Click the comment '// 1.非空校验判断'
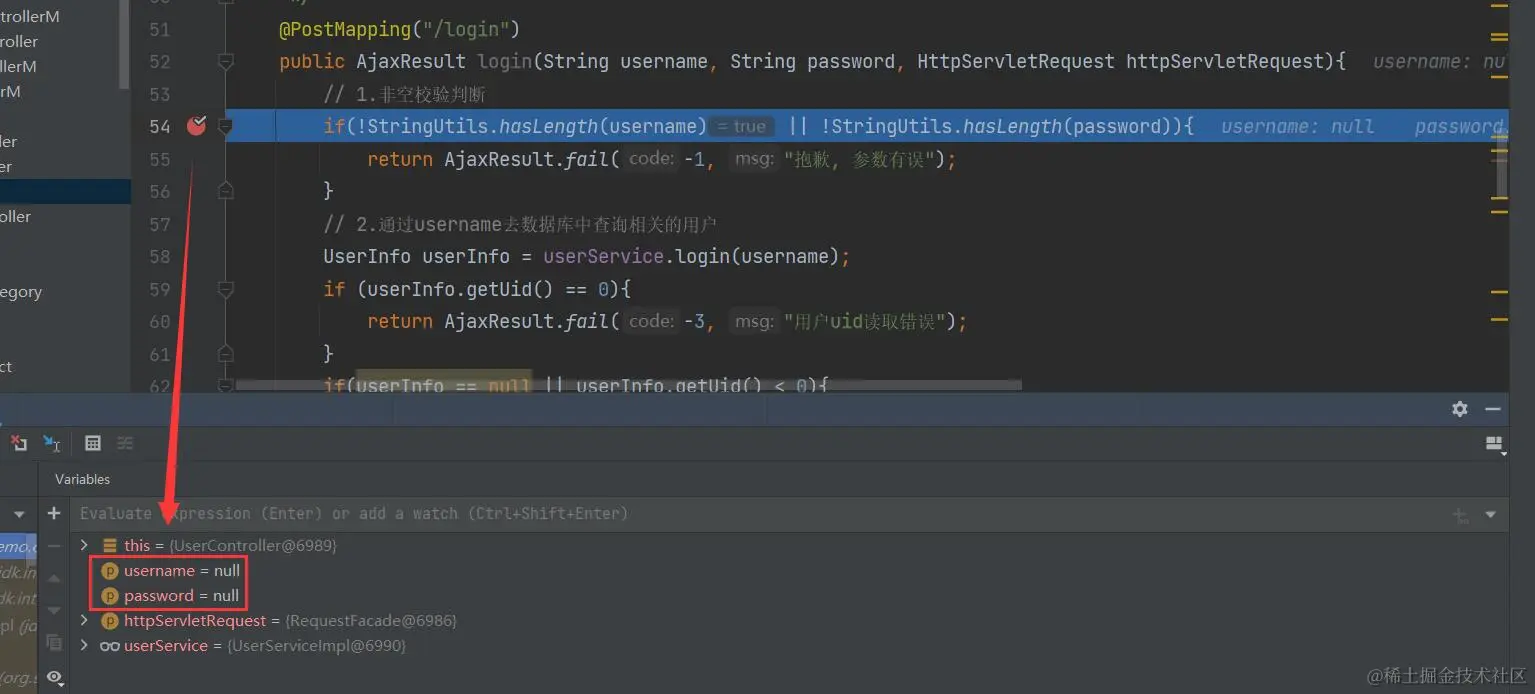 405,94
